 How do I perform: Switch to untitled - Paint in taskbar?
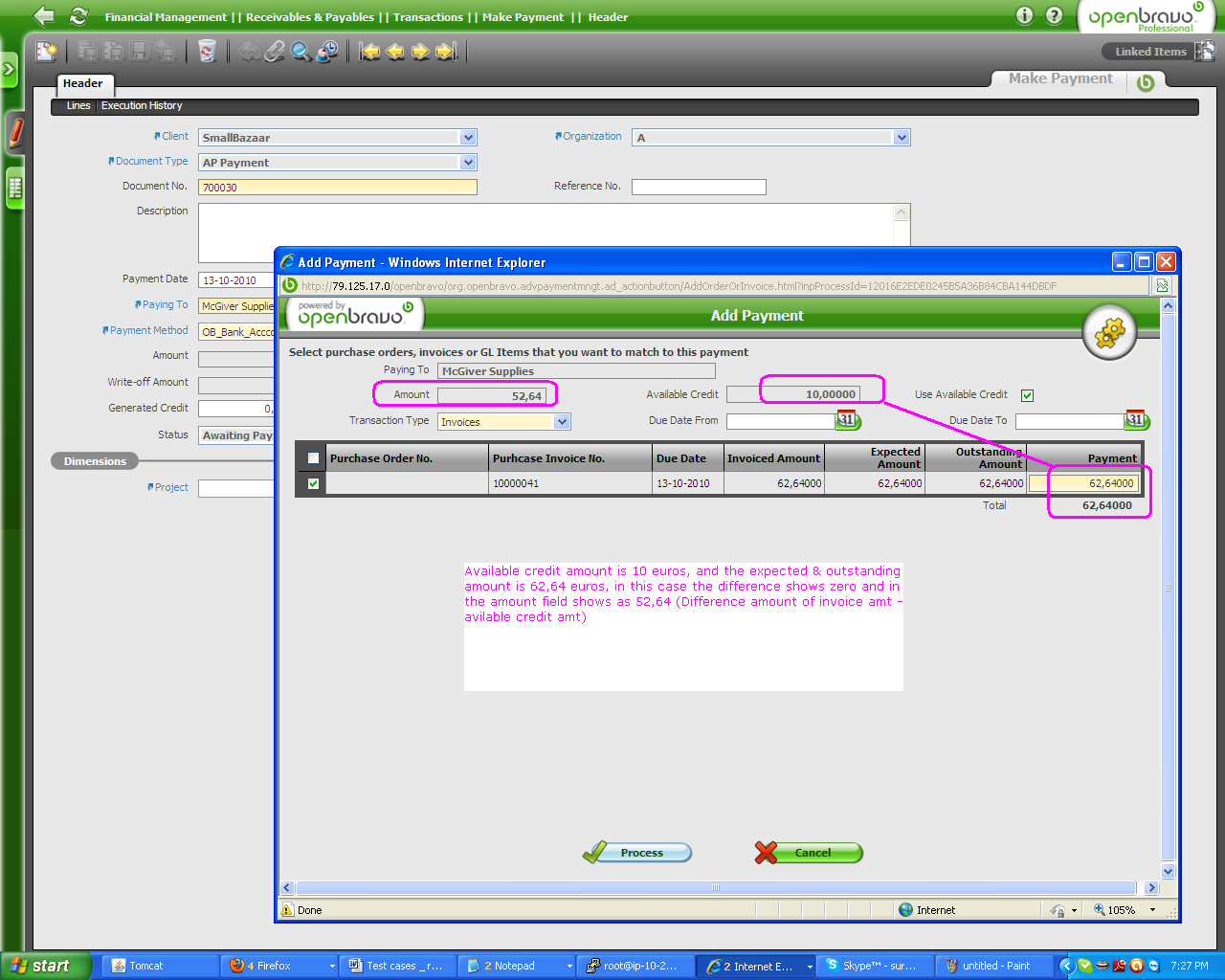point(995,967)
